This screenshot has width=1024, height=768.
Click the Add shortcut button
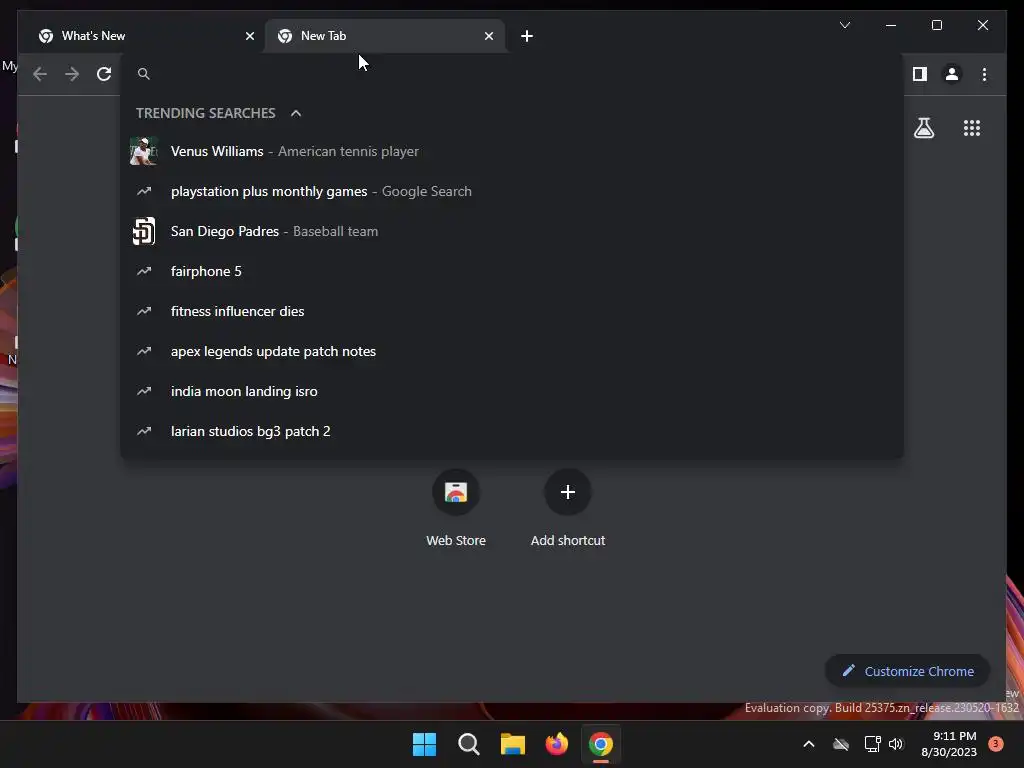[568, 507]
